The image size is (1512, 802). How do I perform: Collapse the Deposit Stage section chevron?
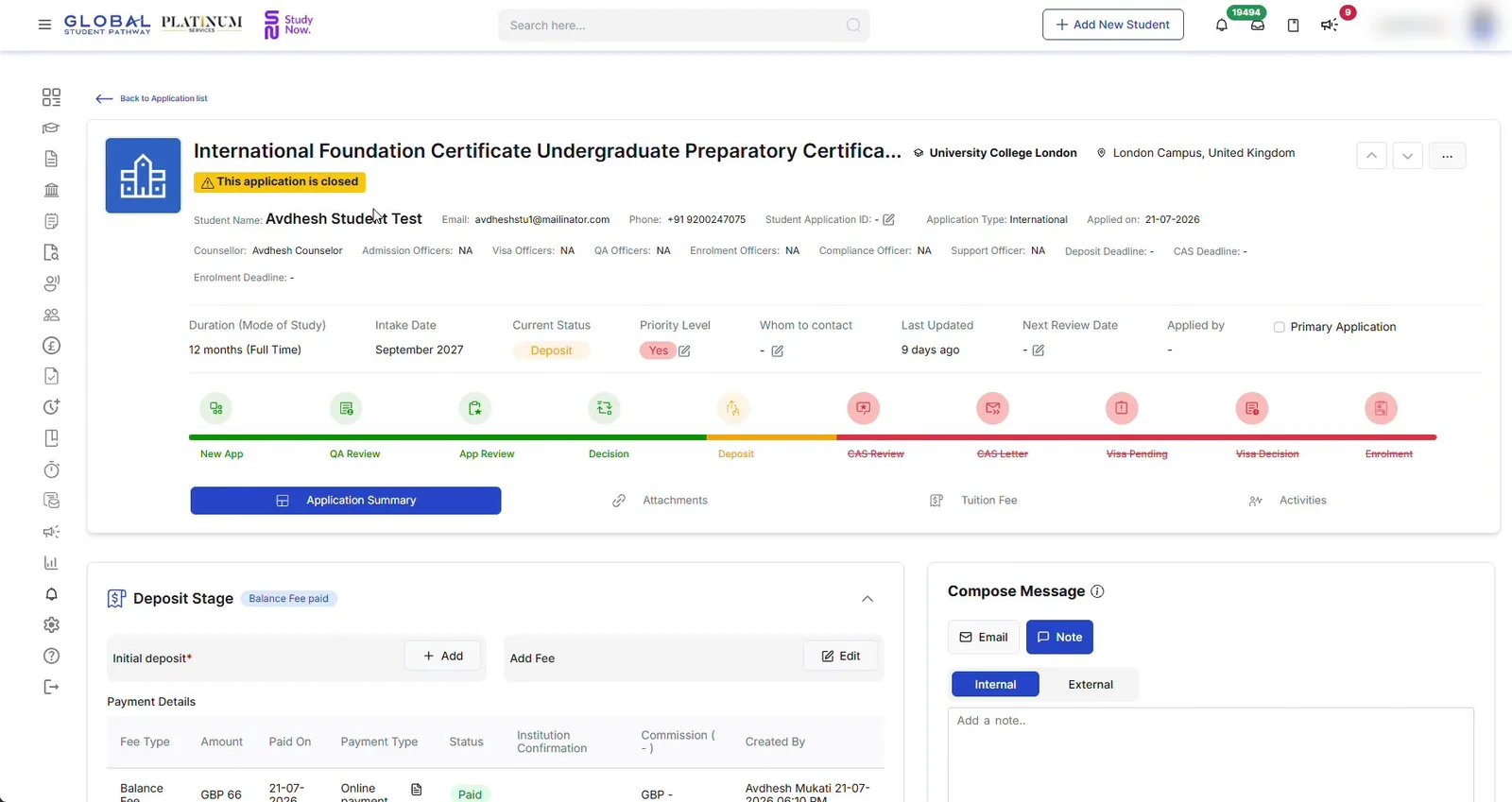pyautogui.click(x=867, y=599)
